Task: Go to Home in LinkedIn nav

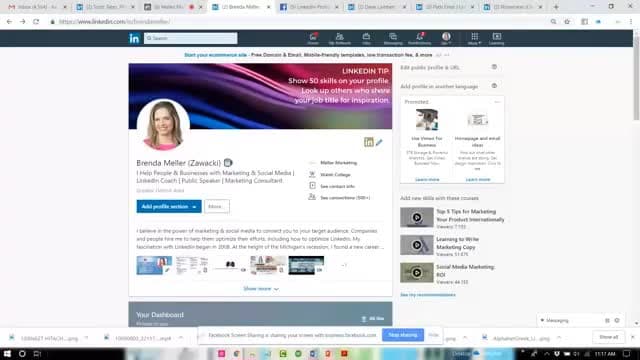Action: pyautogui.click(x=313, y=38)
